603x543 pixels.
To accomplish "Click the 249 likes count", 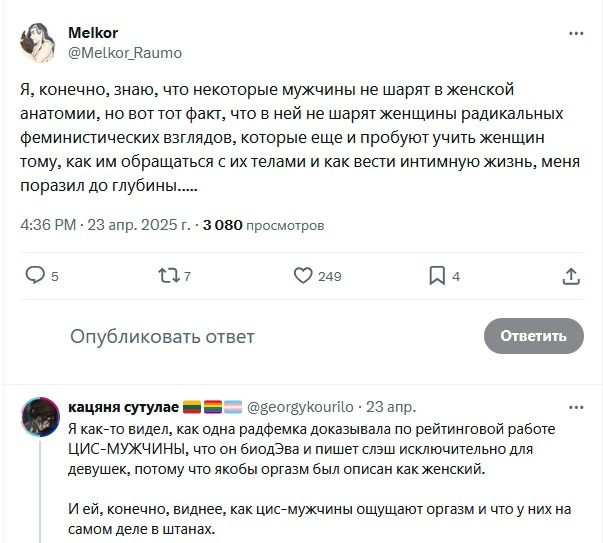I will click(x=330, y=277).
